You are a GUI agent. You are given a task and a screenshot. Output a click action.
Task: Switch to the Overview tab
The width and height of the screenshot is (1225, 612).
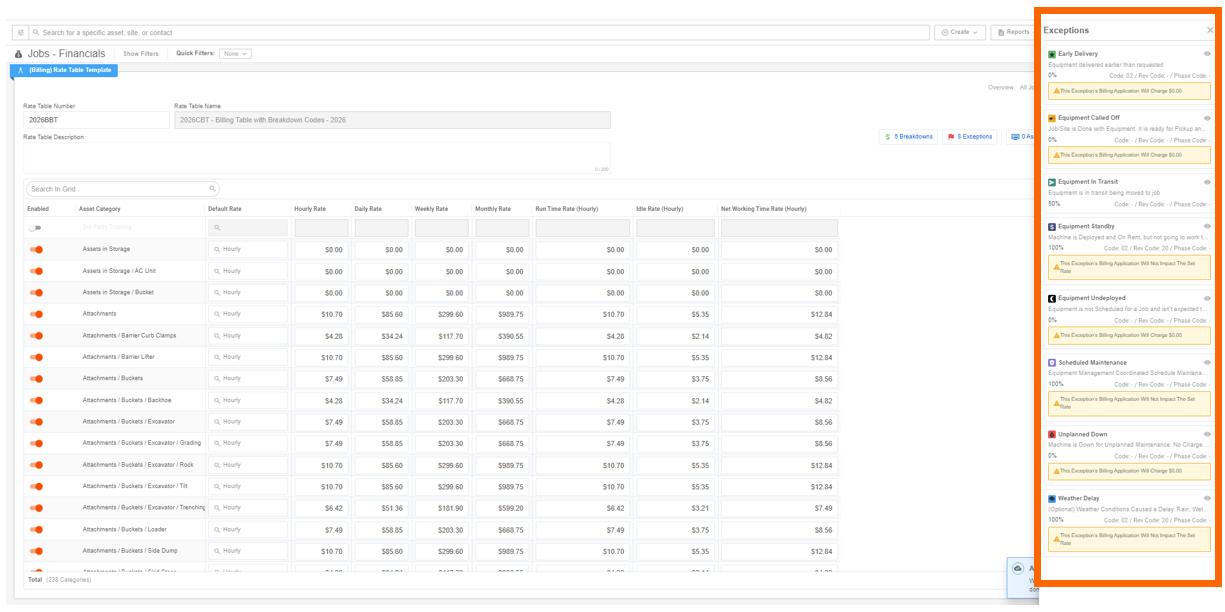tap(1000, 88)
